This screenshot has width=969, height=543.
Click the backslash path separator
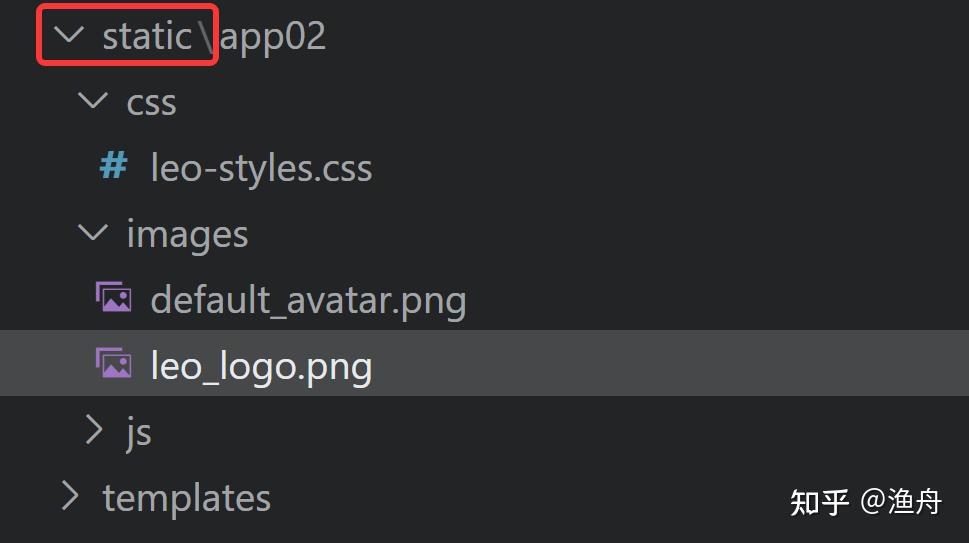pos(205,37)
